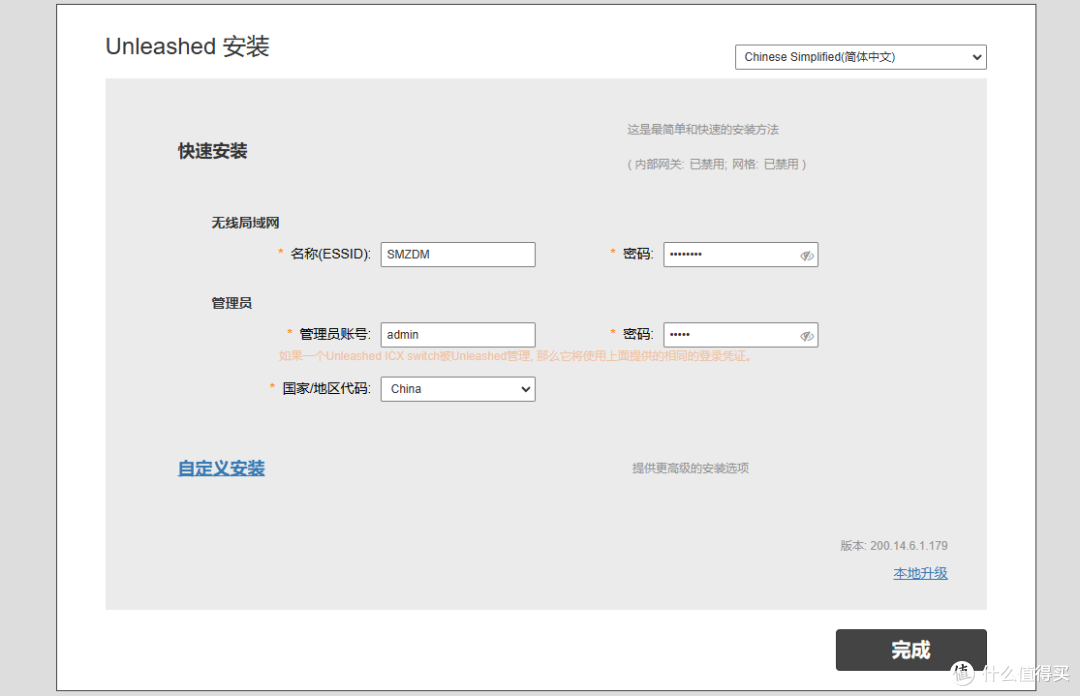Click the 名称(ESSID) field label

coord(331,254)
